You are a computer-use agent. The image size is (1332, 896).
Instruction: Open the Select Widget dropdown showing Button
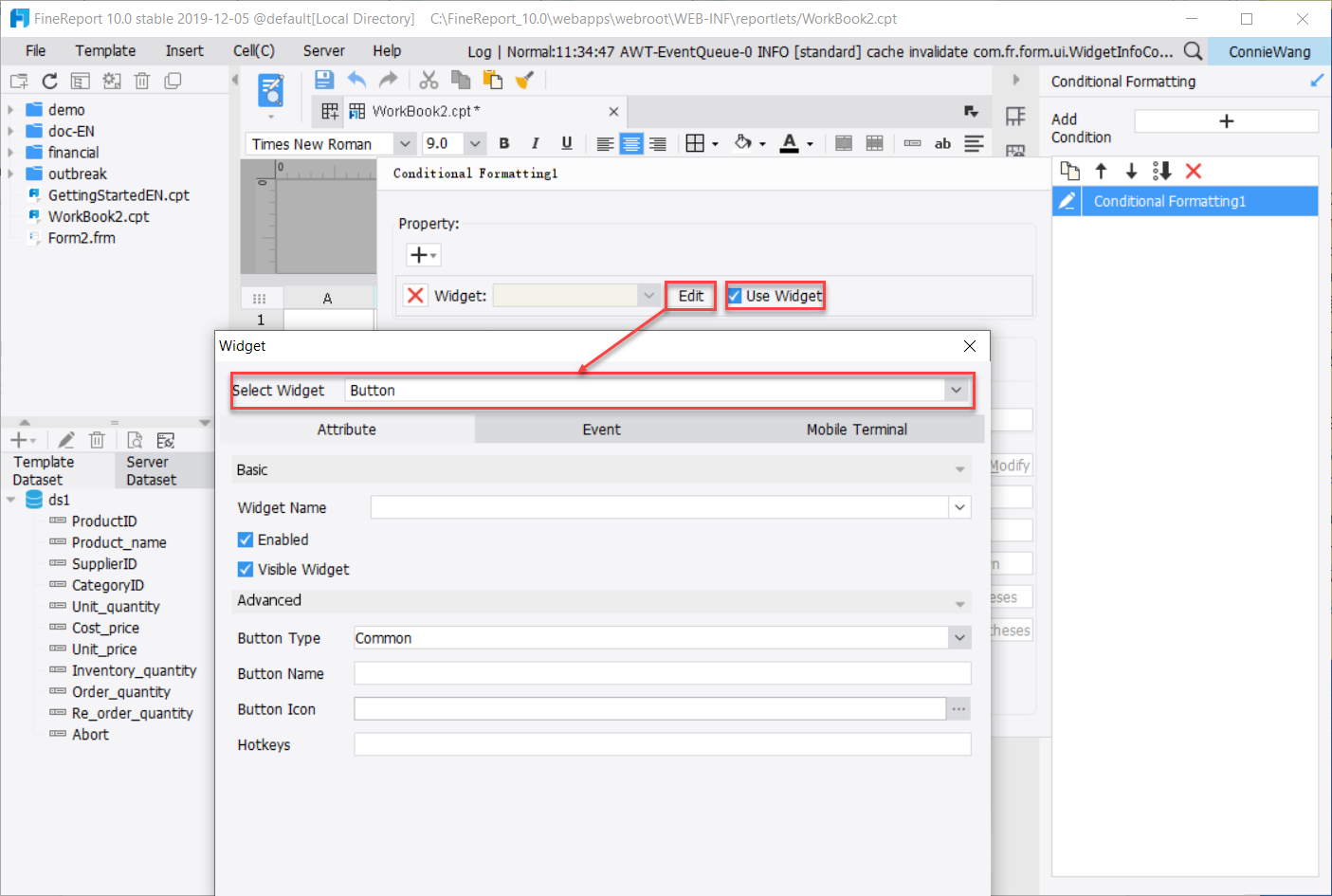click(x=956, y=390)
